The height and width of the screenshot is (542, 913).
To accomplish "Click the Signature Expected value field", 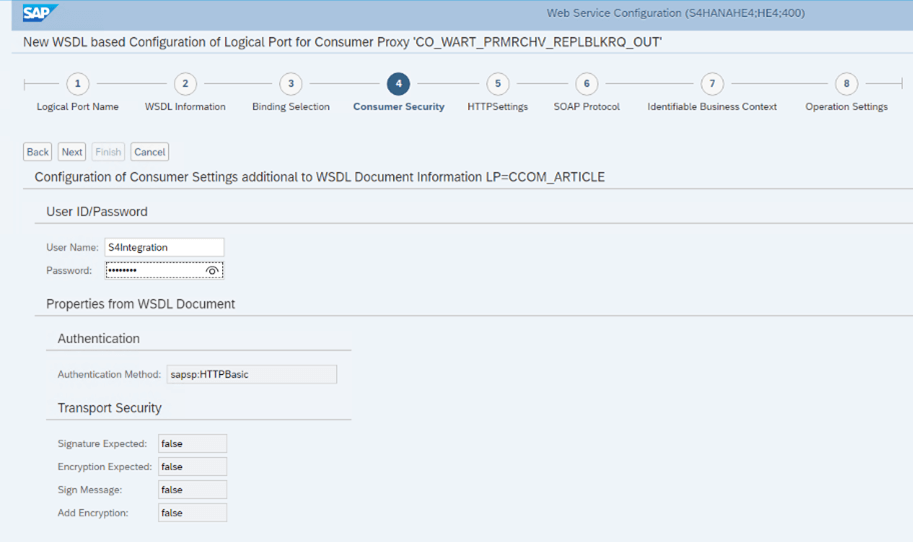I will (192, 444).
